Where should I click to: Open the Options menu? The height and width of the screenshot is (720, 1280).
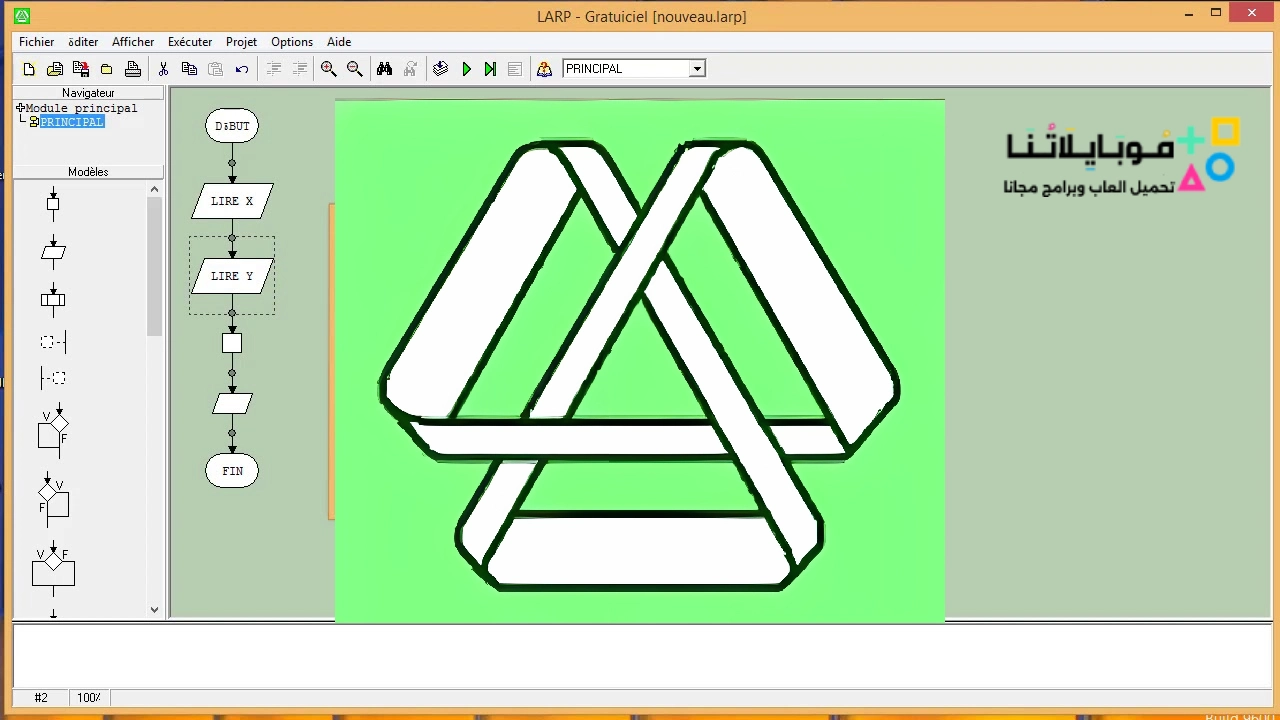pyautogui.click(x=292, y=42)
